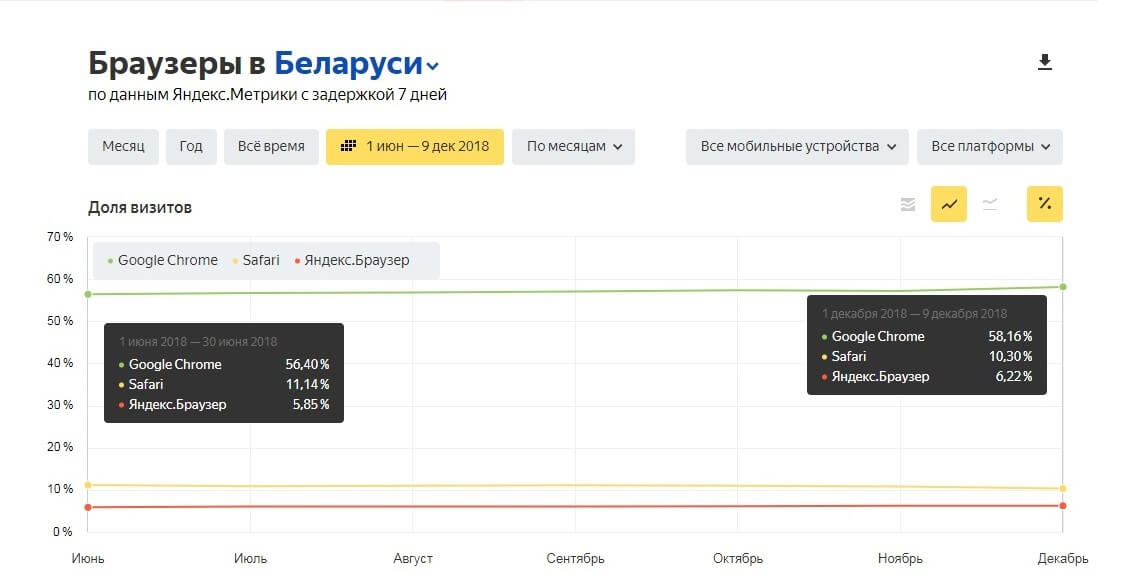1128x588 pixels.
Task: Expand the country chevron next to Беларуси
Action: click(432, 66)
